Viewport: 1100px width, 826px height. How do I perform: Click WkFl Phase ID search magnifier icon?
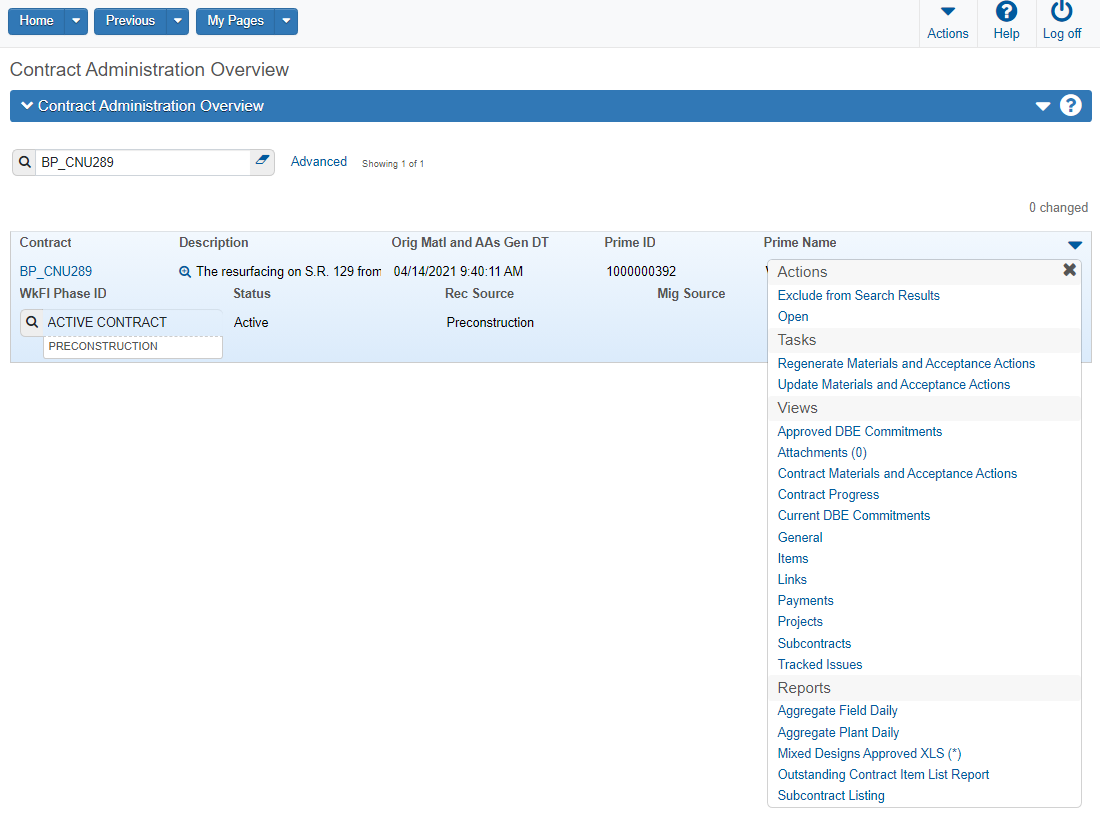(33, 323)
